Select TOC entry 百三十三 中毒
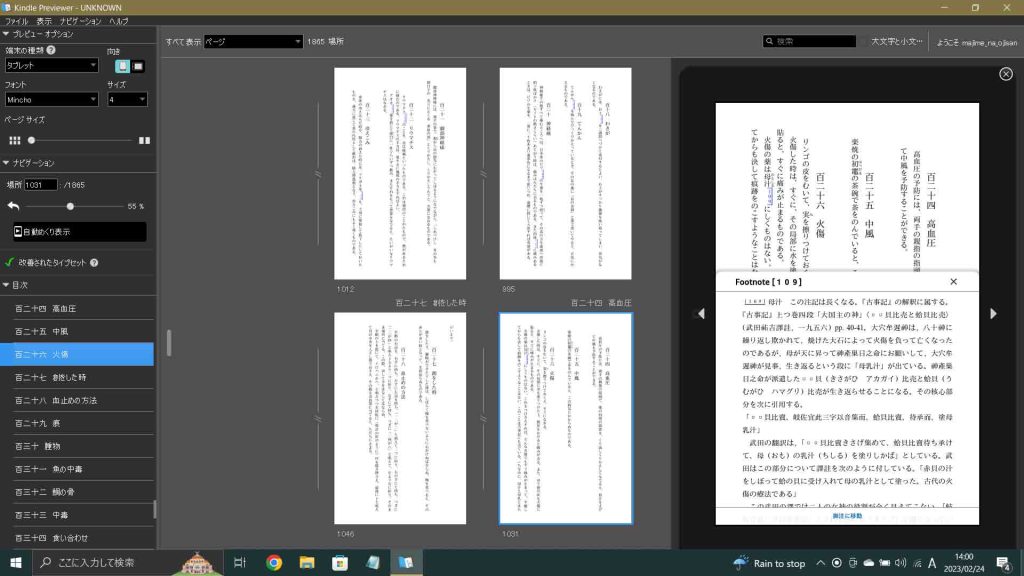The height and width of the screenshot is (576, 1024). [77, 515]
